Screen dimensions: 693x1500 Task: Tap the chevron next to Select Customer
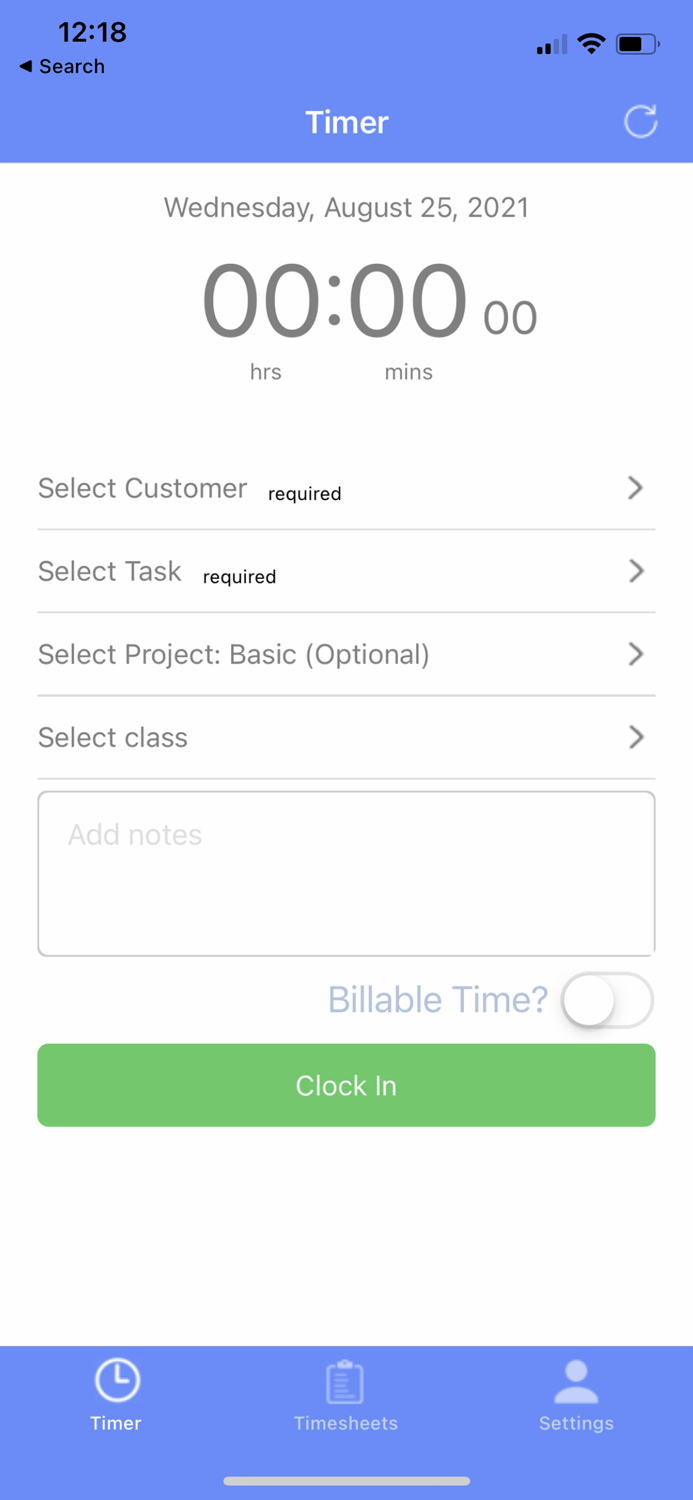(635, 488)
